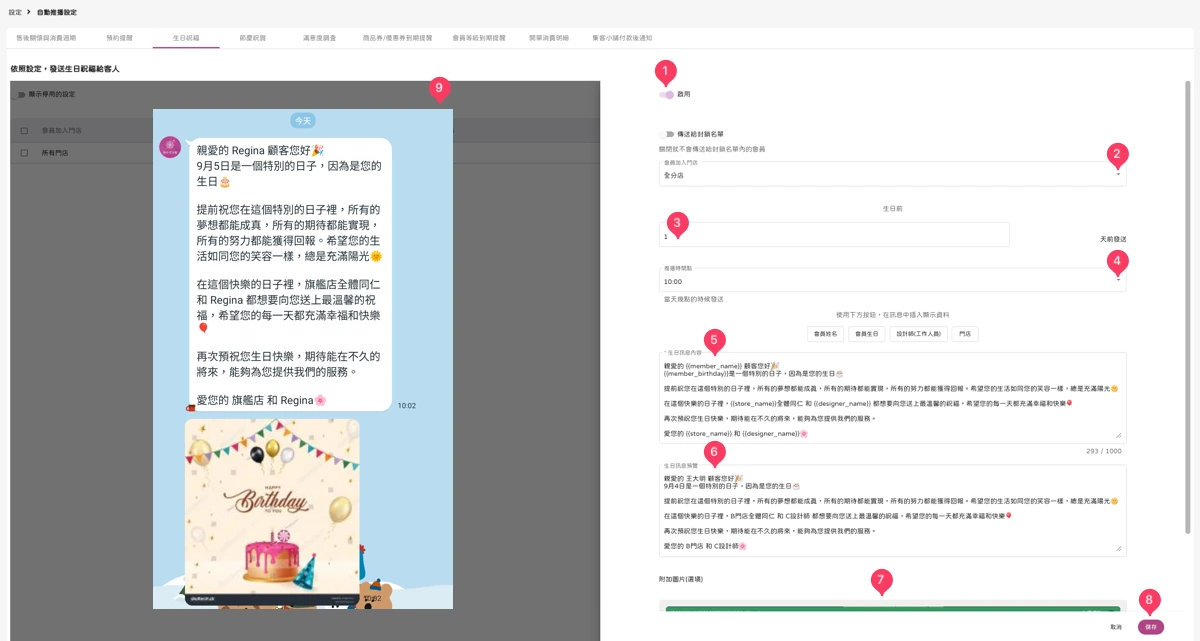Click the 取消 button
The height and width of the screenshot is (641, 1200).
tap(1115, 627)
